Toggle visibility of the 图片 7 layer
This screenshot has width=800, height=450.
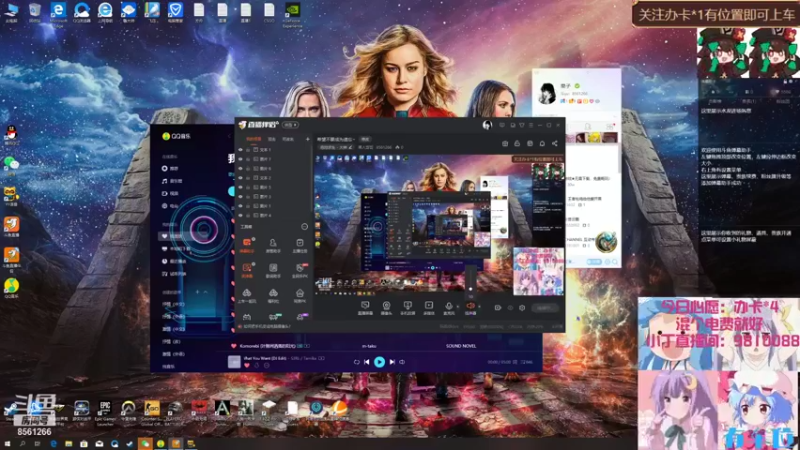pyautogui.click(x=240, y=159)
